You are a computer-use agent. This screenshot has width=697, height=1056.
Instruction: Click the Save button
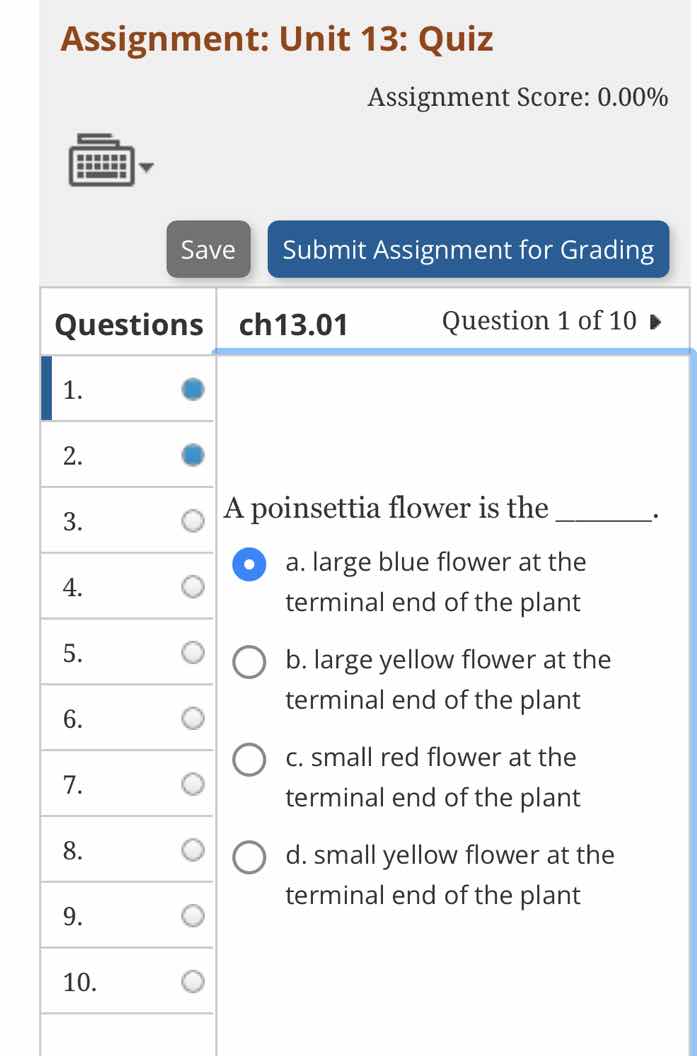point(207,250)
